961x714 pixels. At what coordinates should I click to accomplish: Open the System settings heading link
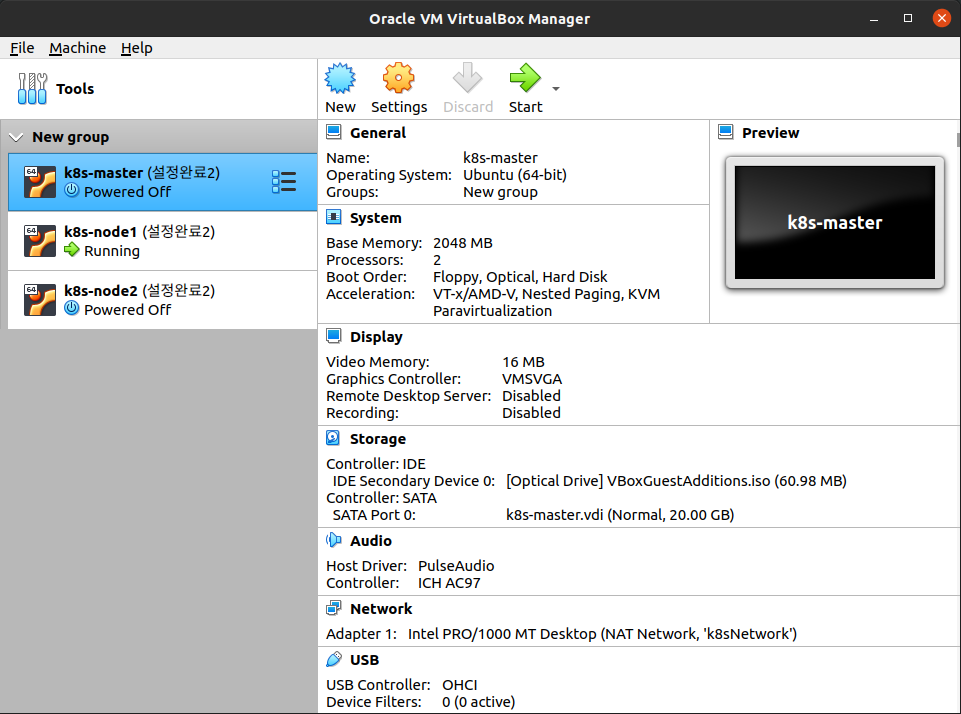pyautogui.click(x=376, y=218)
